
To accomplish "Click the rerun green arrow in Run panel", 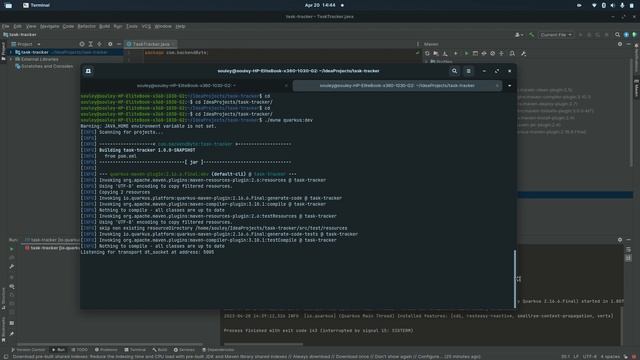I will tap(12, 249).
